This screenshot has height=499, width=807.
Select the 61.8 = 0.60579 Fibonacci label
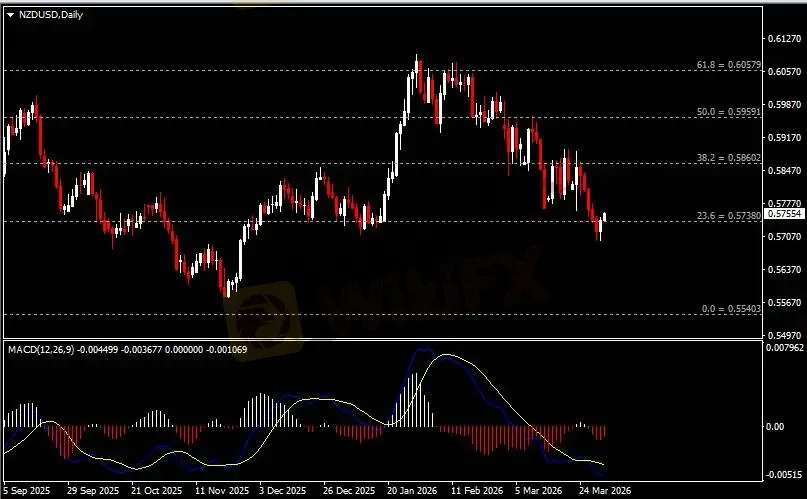point(728,65)
